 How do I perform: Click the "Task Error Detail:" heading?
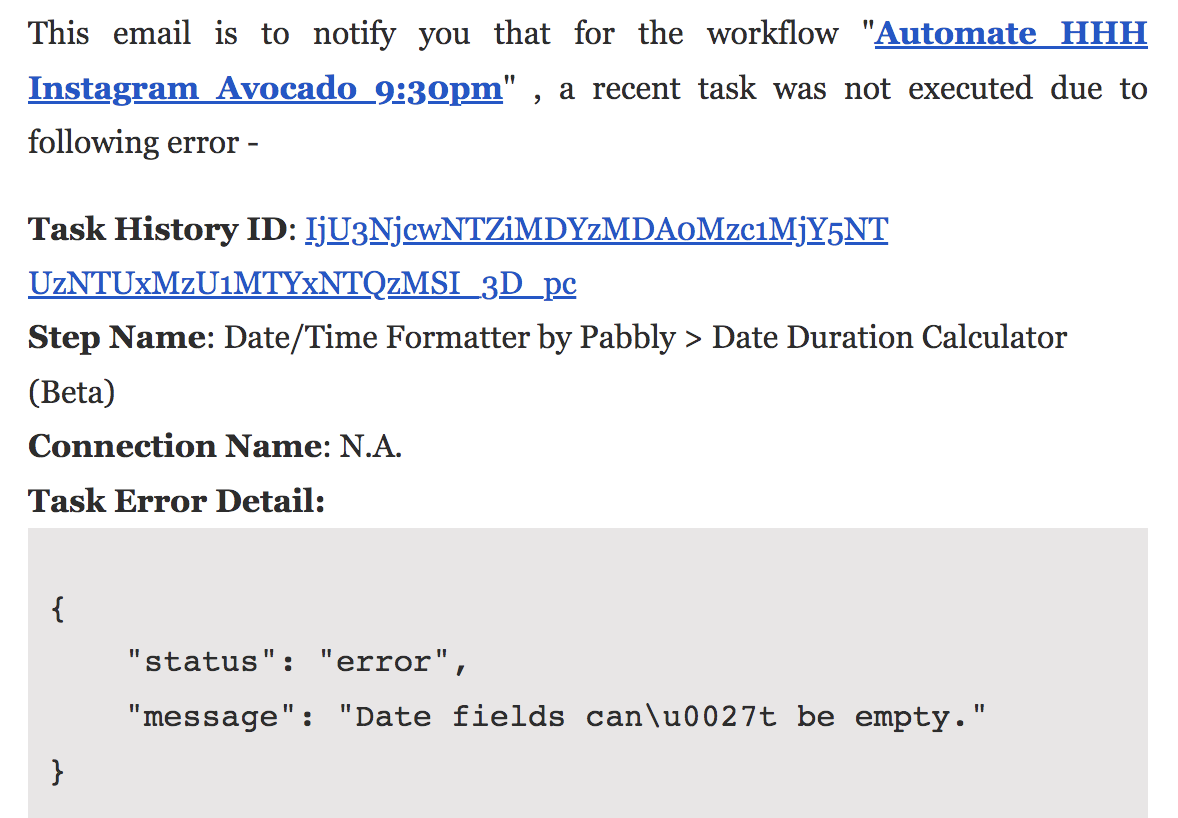click(177, 501)
